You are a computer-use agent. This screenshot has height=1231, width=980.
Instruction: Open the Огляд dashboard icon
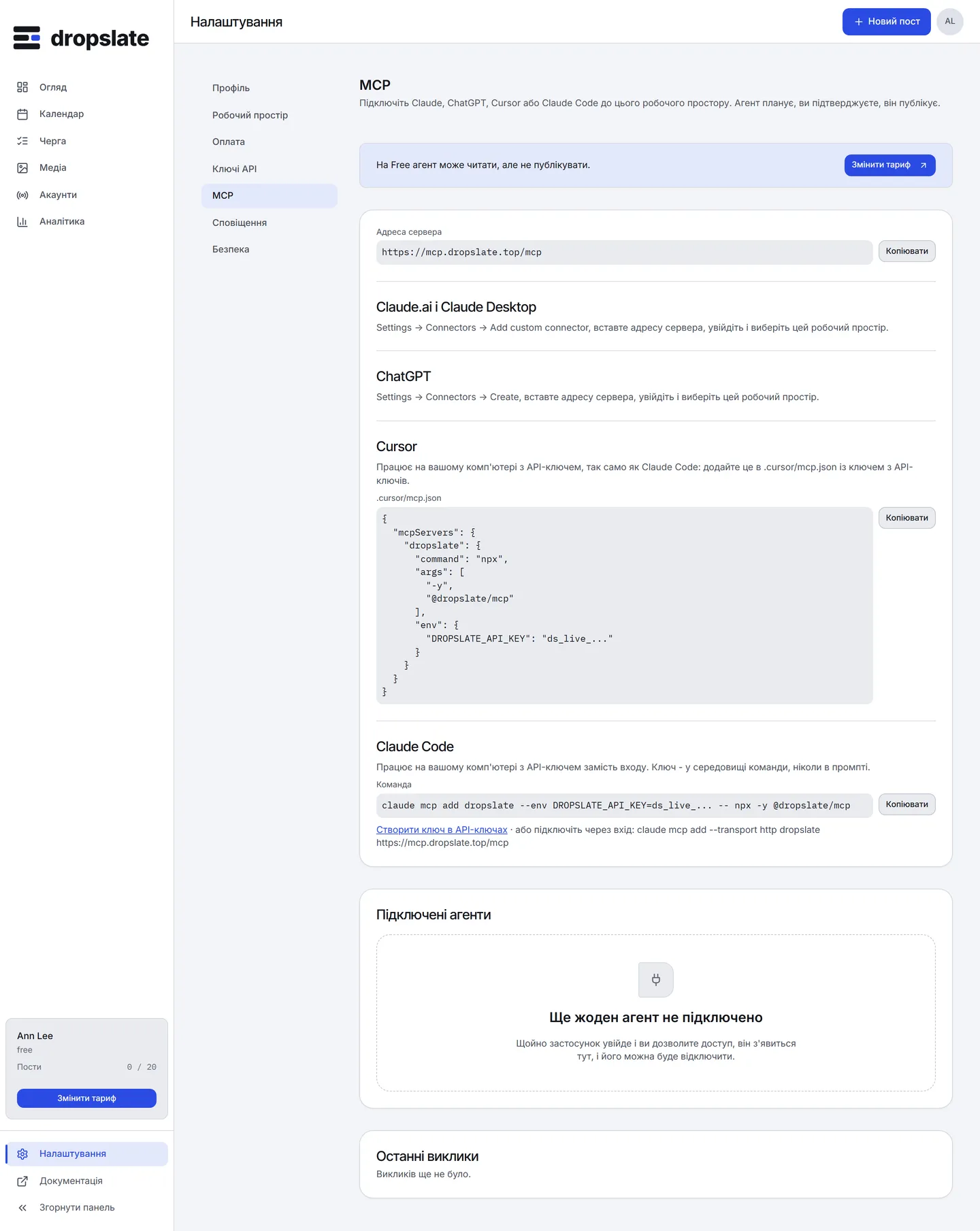point(22,87)
